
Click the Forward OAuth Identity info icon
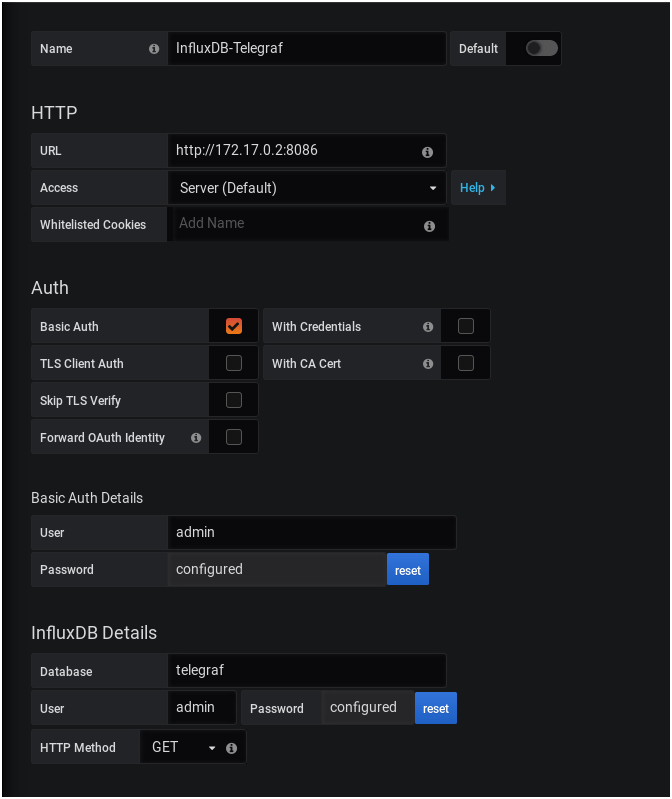click(196, 438)
